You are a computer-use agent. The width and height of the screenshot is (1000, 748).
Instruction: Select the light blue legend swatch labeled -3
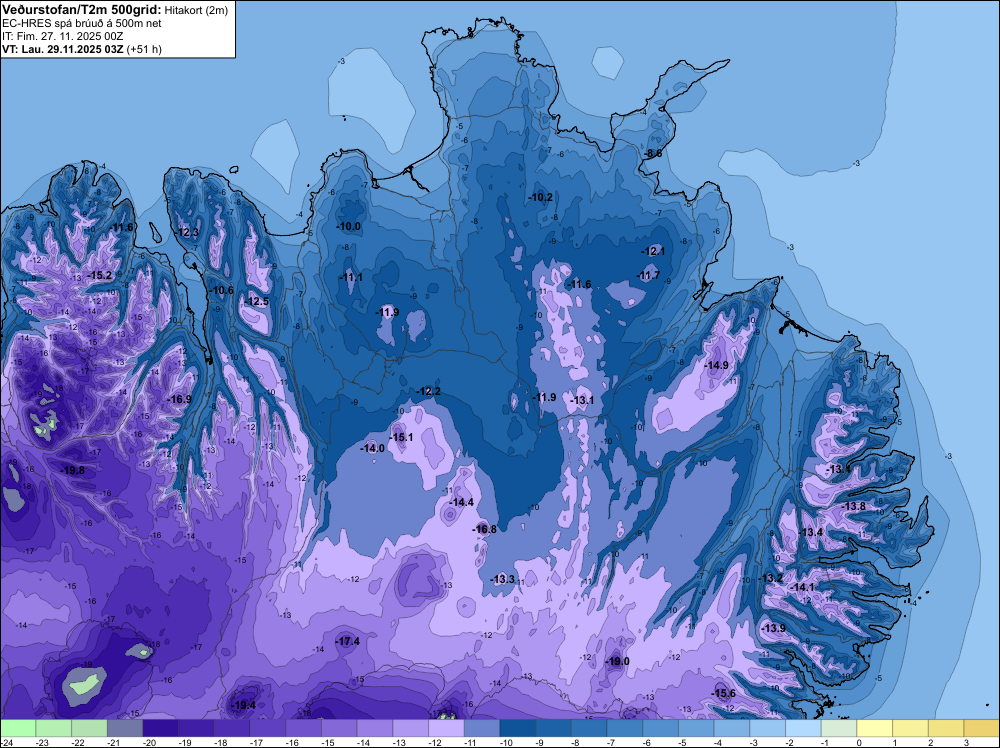[x=768, y=728]
